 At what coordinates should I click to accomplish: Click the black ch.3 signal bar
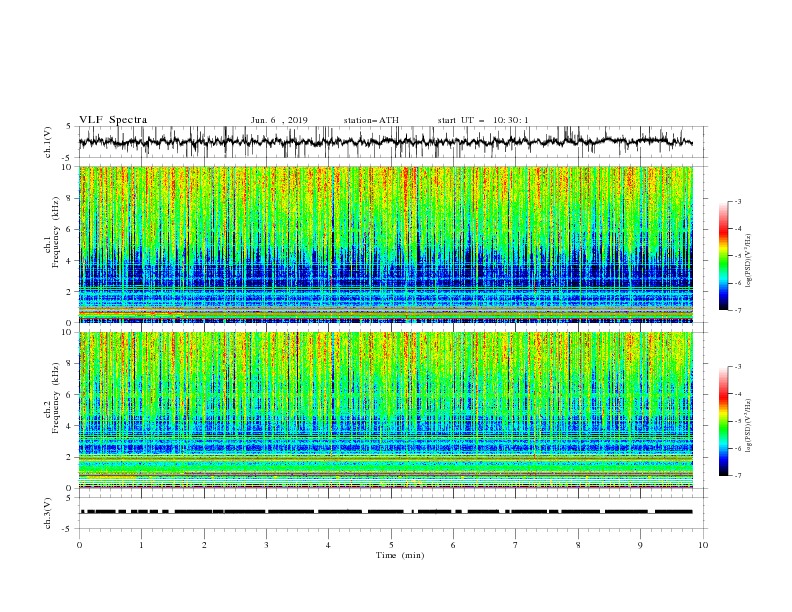coord(386,512)
